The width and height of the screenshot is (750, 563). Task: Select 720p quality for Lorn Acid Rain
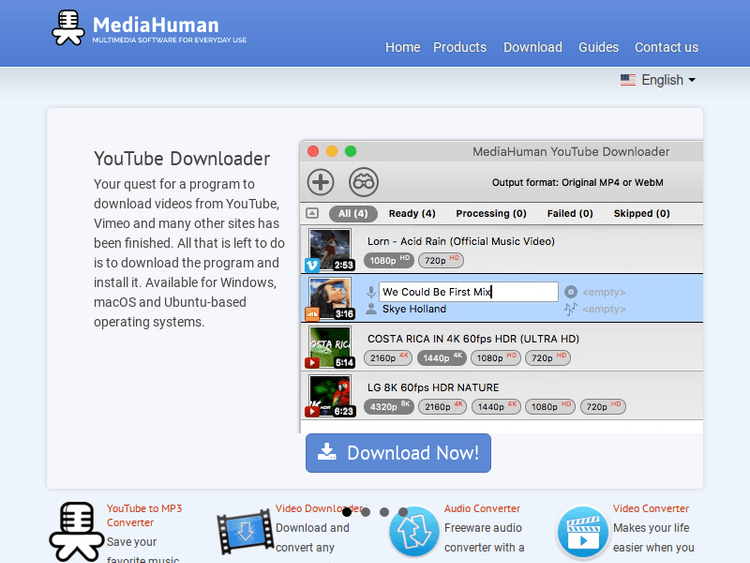441,260
